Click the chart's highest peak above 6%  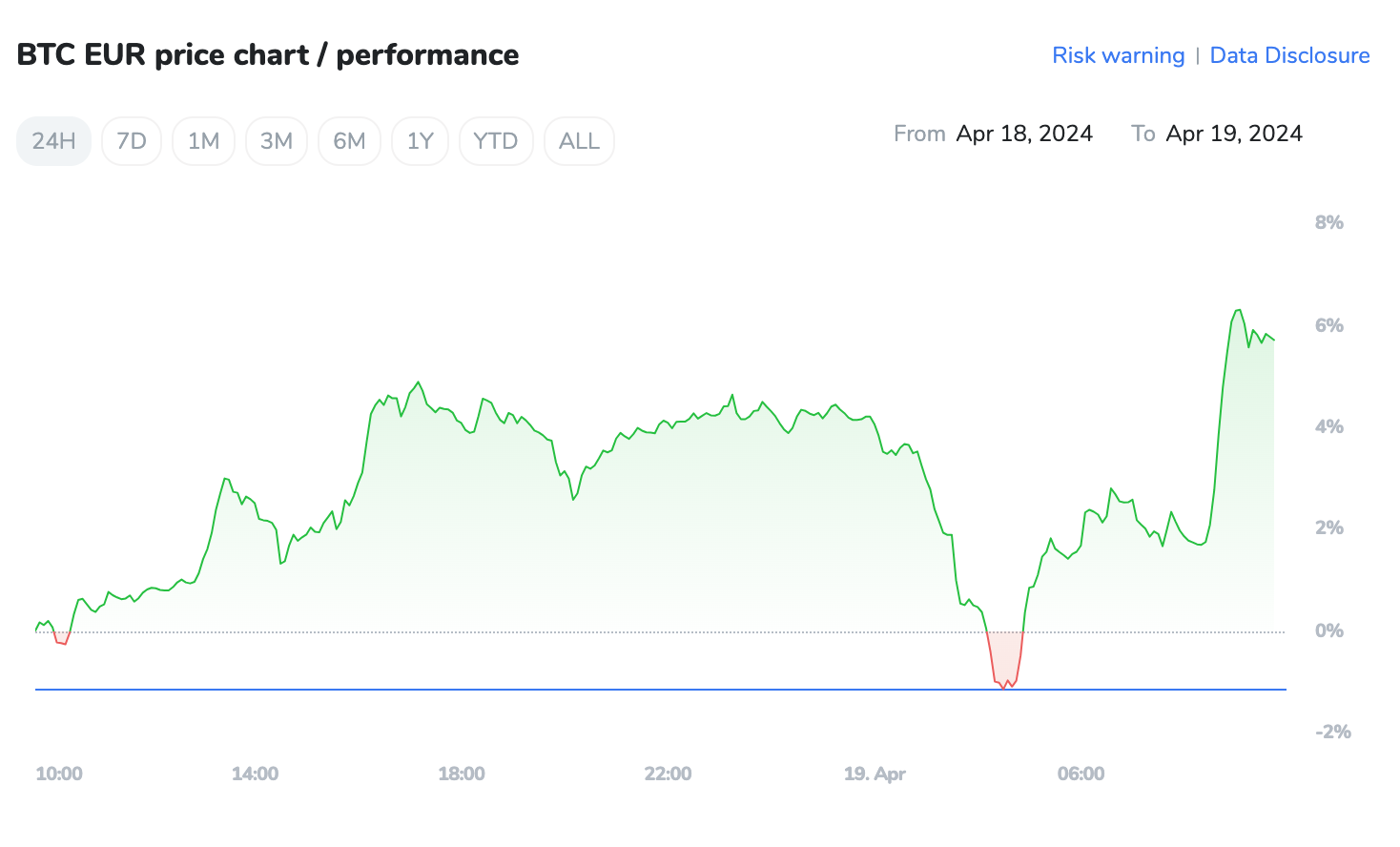(1238, 310)
